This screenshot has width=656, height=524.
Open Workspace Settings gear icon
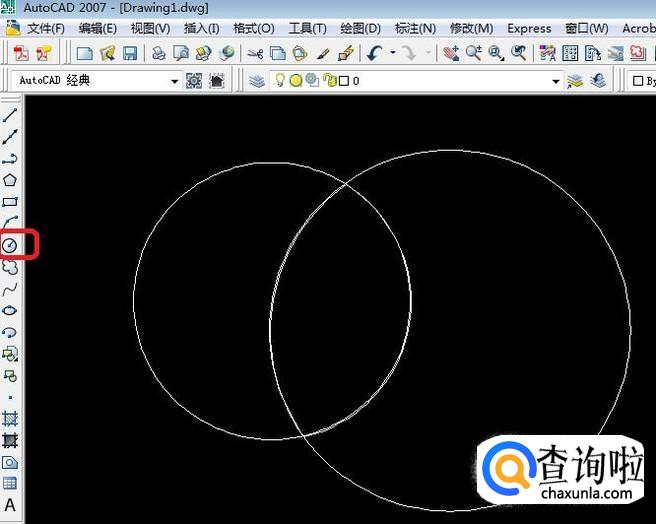194,81
